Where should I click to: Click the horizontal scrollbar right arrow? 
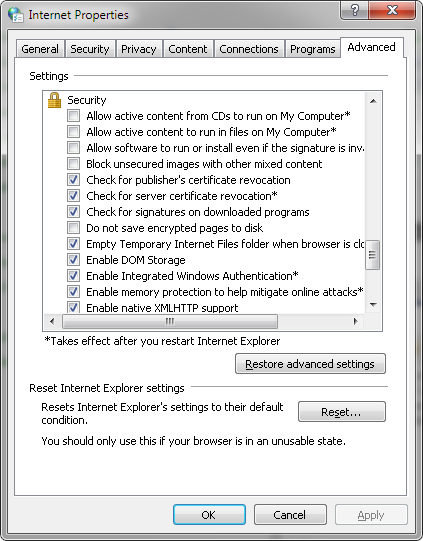[355, 322]
